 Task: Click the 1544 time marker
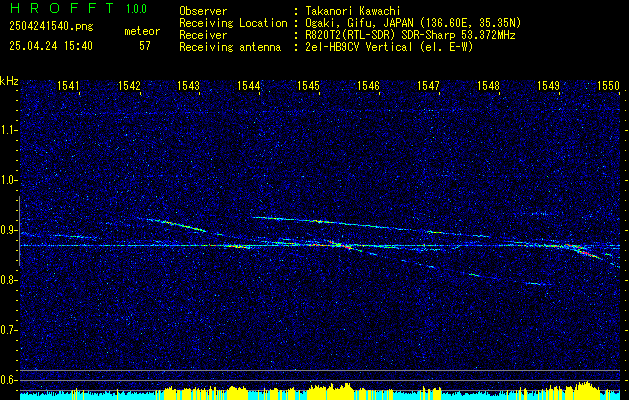coord(249,85)
